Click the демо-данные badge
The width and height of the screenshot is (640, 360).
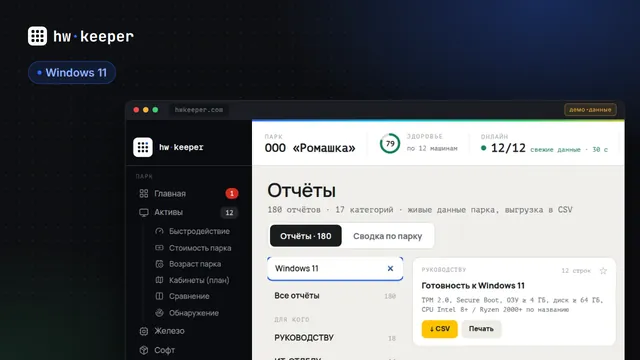[x=590, y=109]
